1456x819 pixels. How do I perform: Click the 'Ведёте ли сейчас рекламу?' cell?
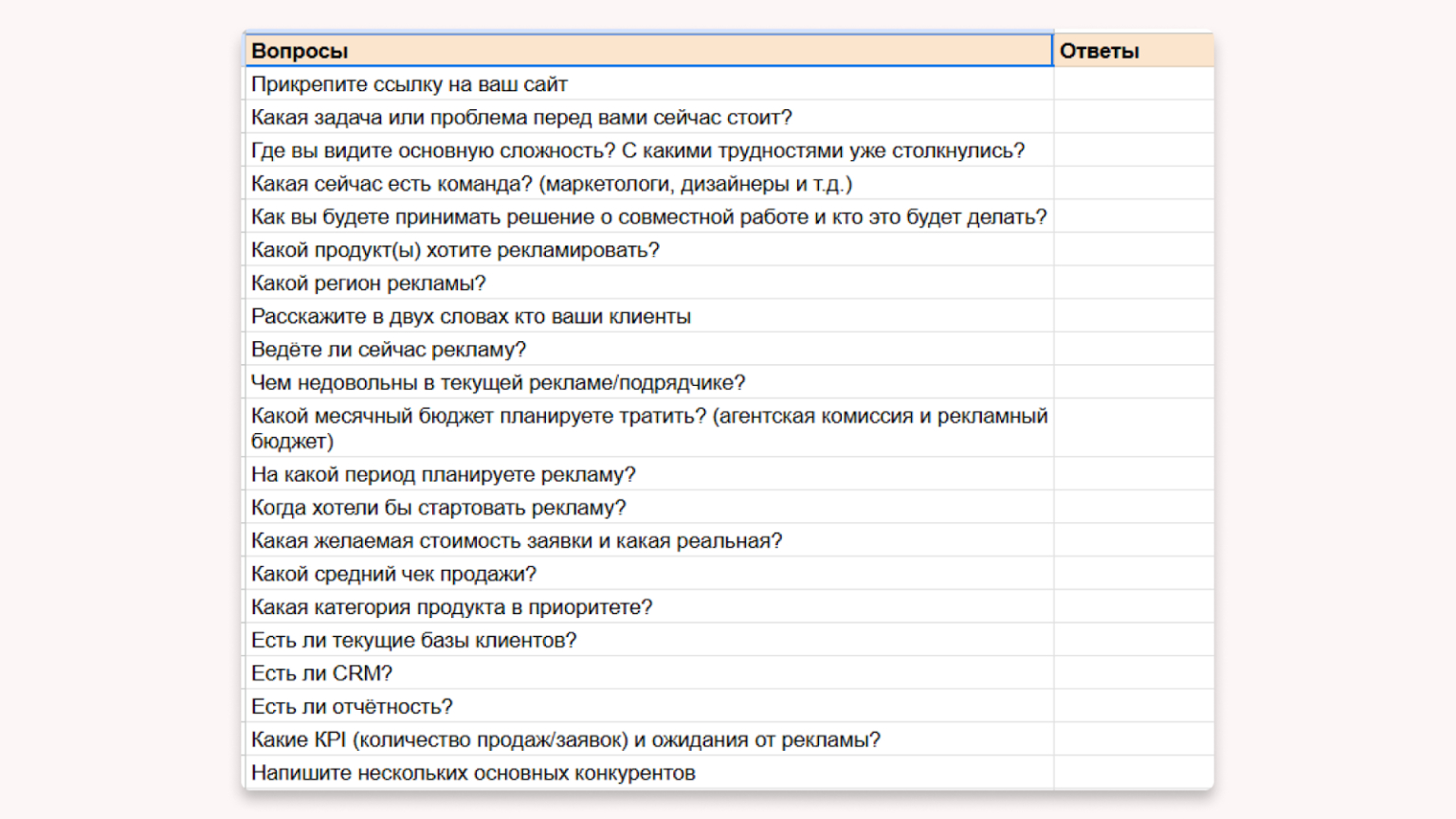point(648,350)
